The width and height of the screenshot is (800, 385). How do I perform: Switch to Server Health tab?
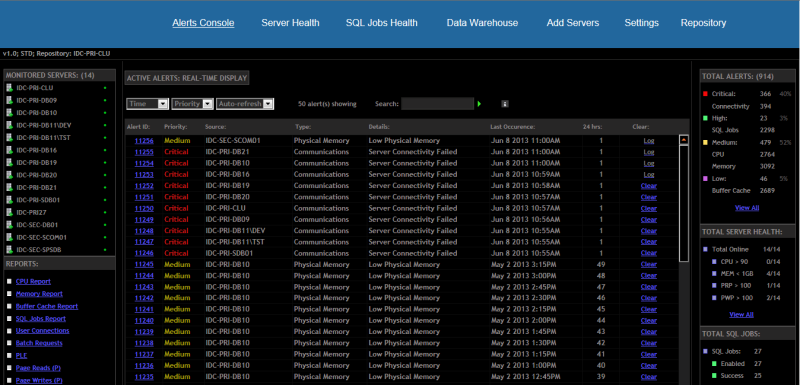[290, 22]
